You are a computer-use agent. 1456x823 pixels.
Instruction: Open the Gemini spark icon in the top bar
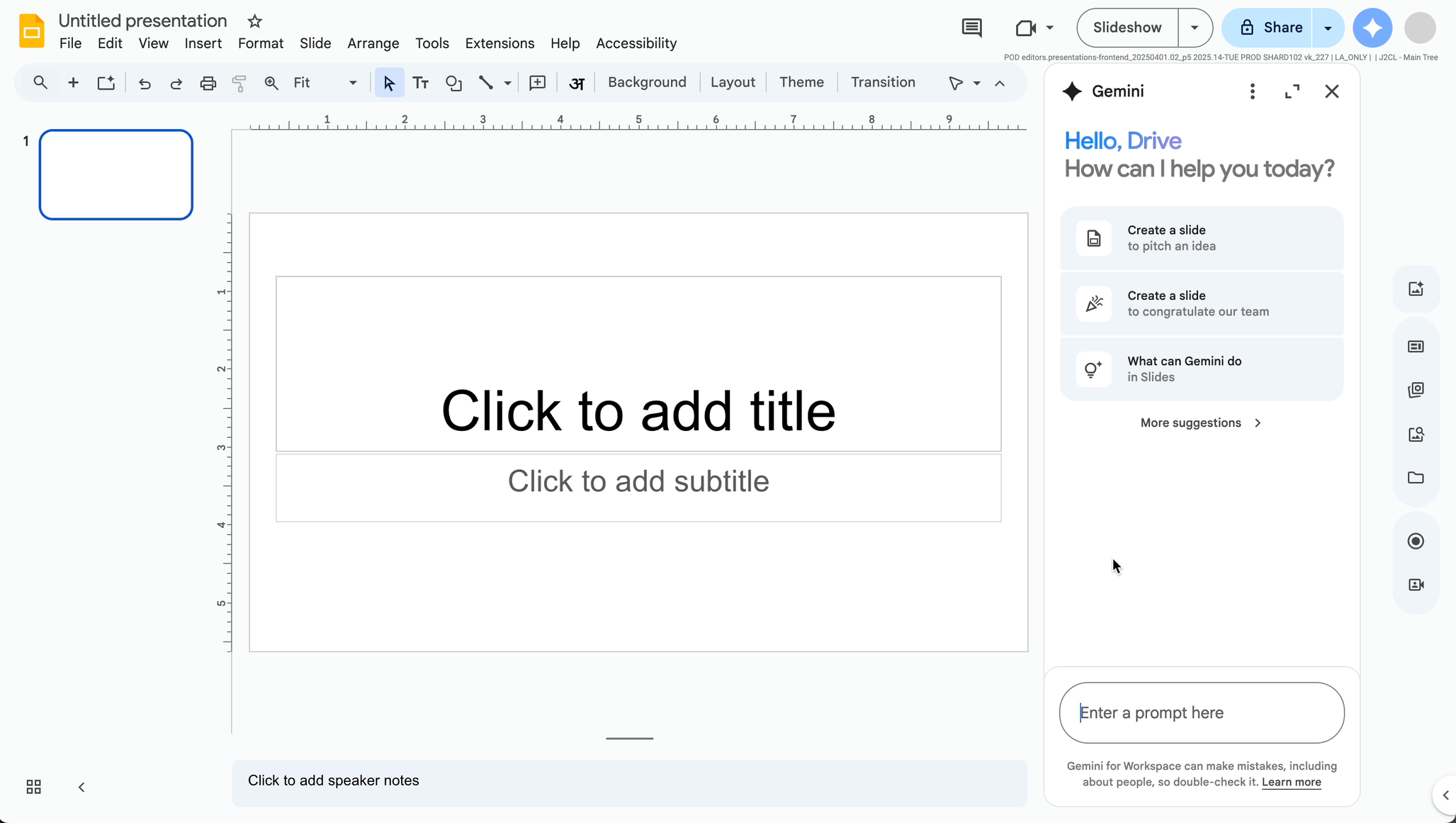1372,27
